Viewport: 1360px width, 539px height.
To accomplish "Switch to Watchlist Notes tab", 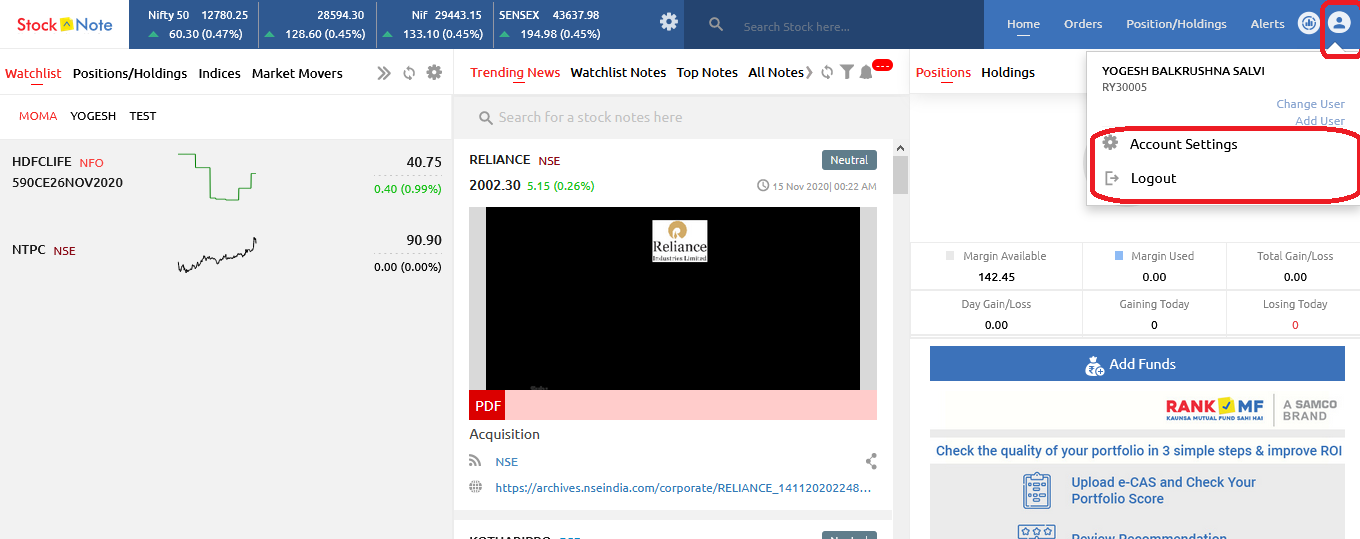I will point(618,72).
